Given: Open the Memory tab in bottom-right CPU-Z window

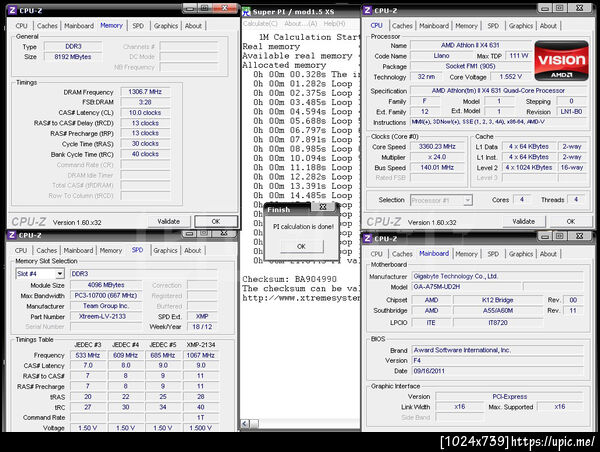Looking at the screenshot, I should coord(466,254).
